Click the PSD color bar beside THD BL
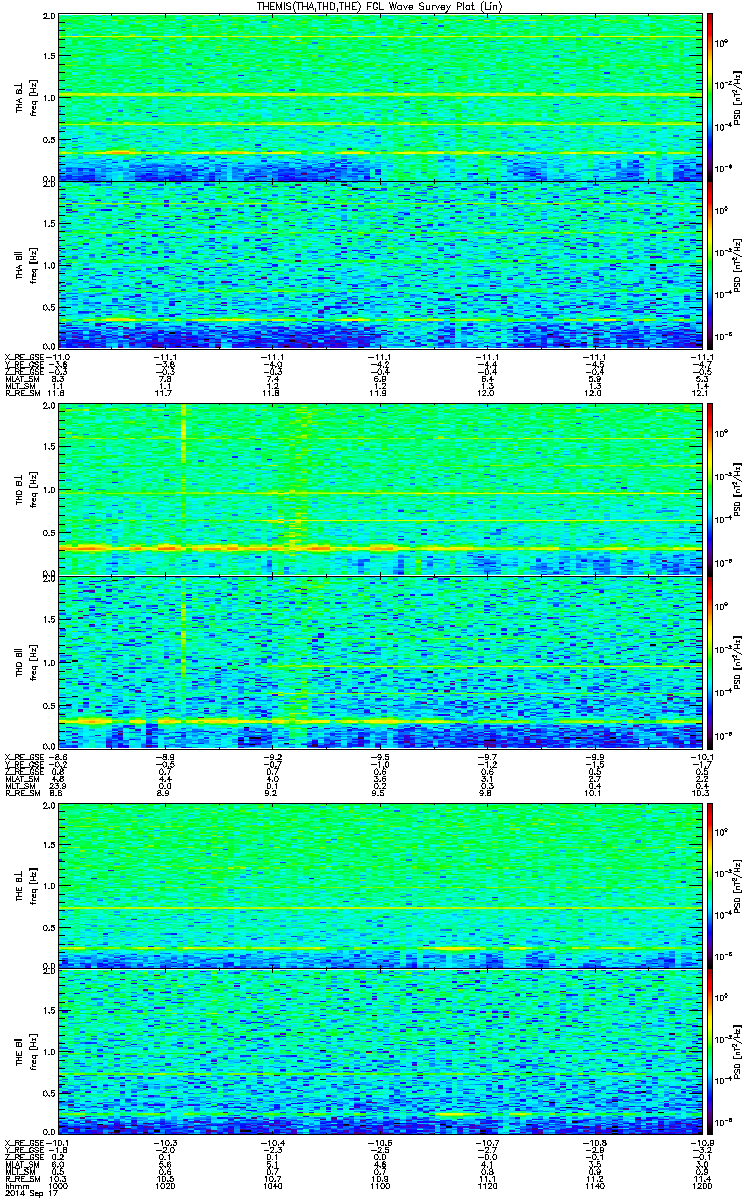Viewport: 750px width, 1200px height. coord(710,489)
